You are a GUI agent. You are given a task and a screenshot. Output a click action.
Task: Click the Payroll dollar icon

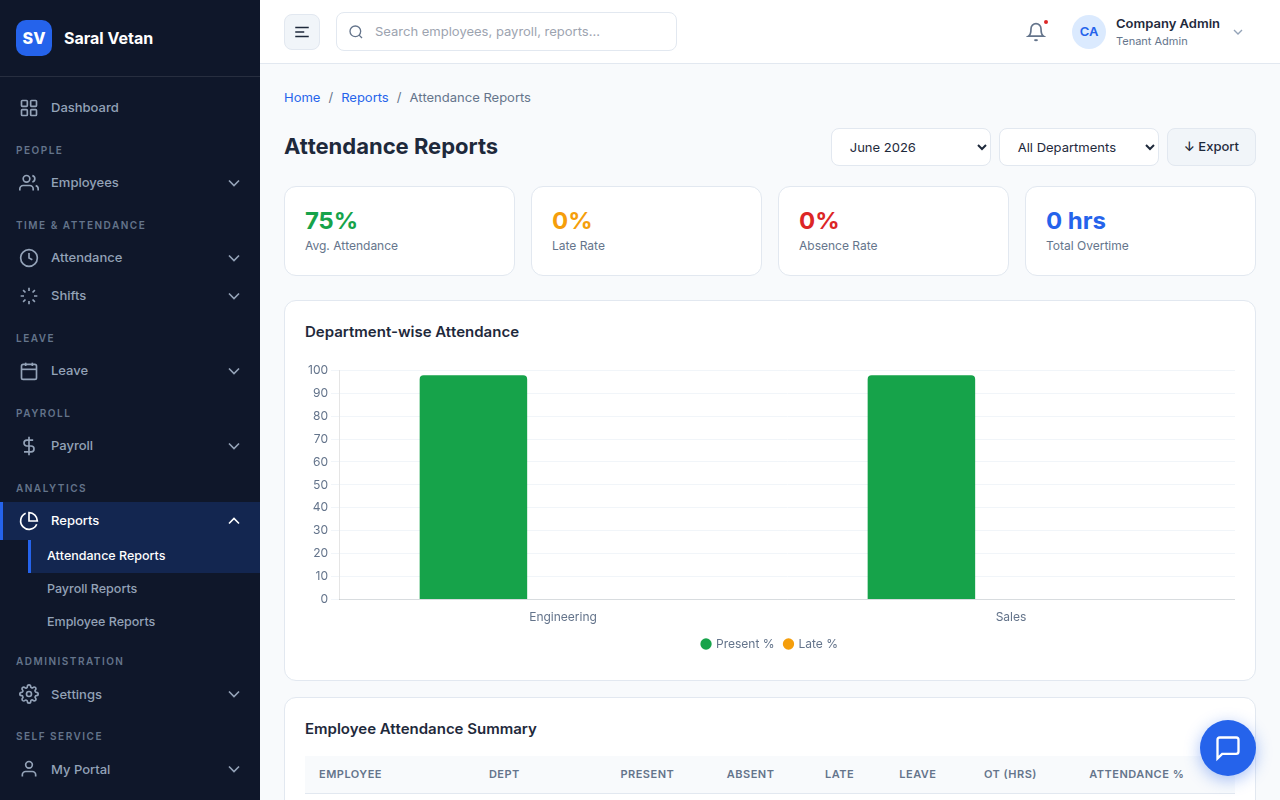29,446
